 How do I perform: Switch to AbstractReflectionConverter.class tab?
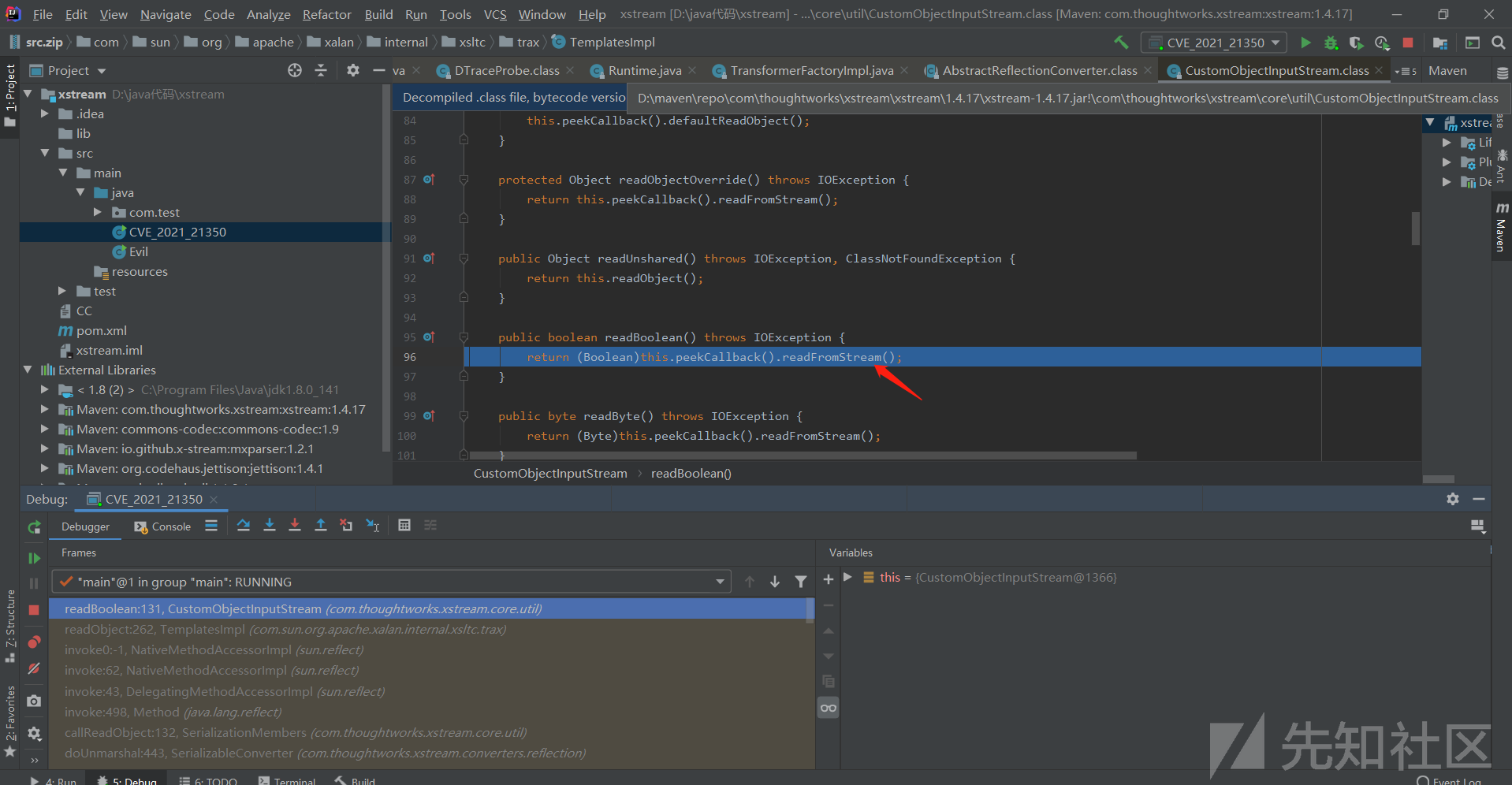1038,70
